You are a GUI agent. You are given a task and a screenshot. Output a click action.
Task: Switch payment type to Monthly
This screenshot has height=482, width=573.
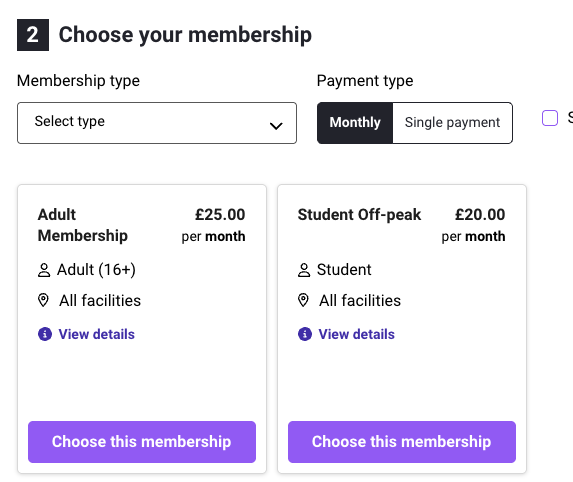355,123
